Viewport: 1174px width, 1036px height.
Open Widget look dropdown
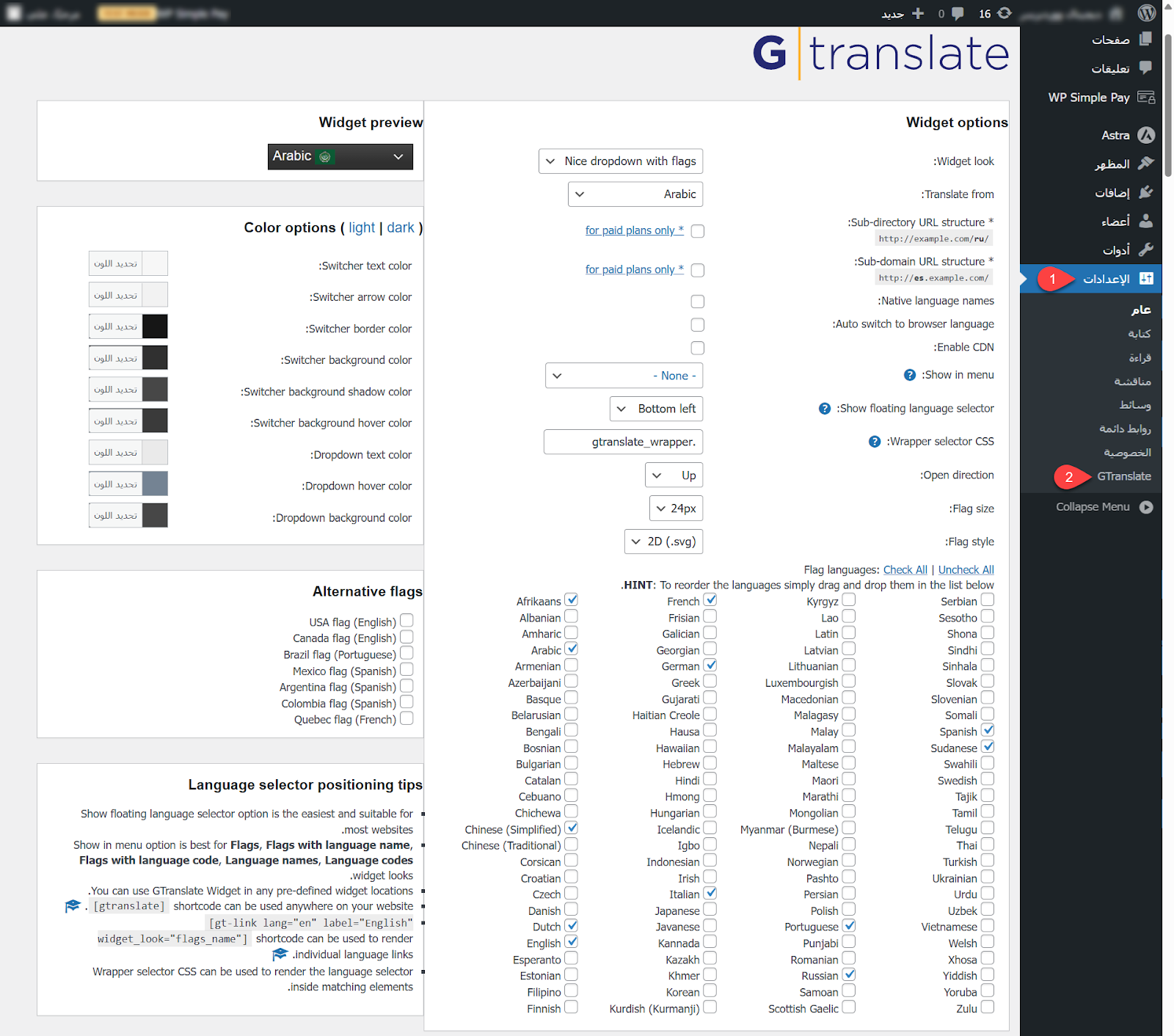621,161
